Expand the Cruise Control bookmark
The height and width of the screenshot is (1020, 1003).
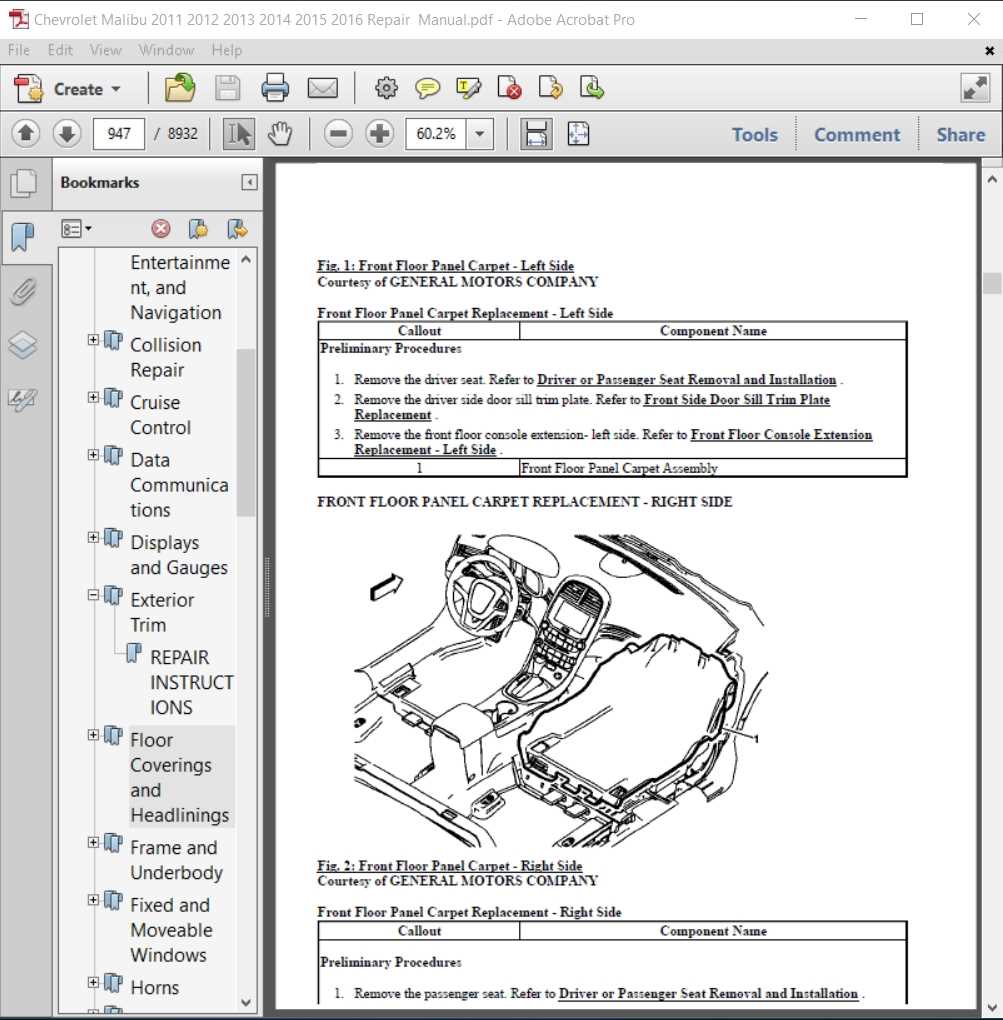94,397
